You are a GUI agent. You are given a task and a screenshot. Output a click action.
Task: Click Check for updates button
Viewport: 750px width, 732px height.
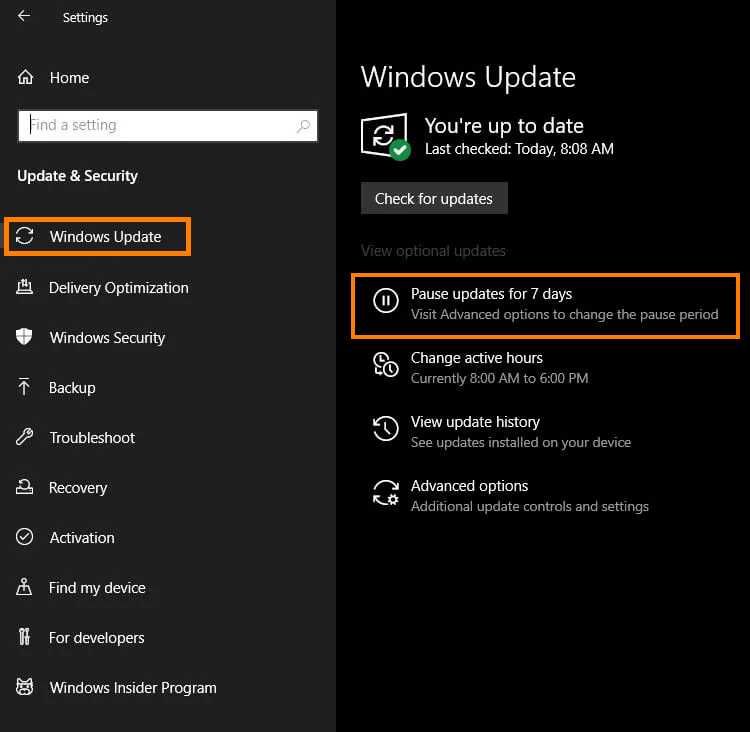434,199
